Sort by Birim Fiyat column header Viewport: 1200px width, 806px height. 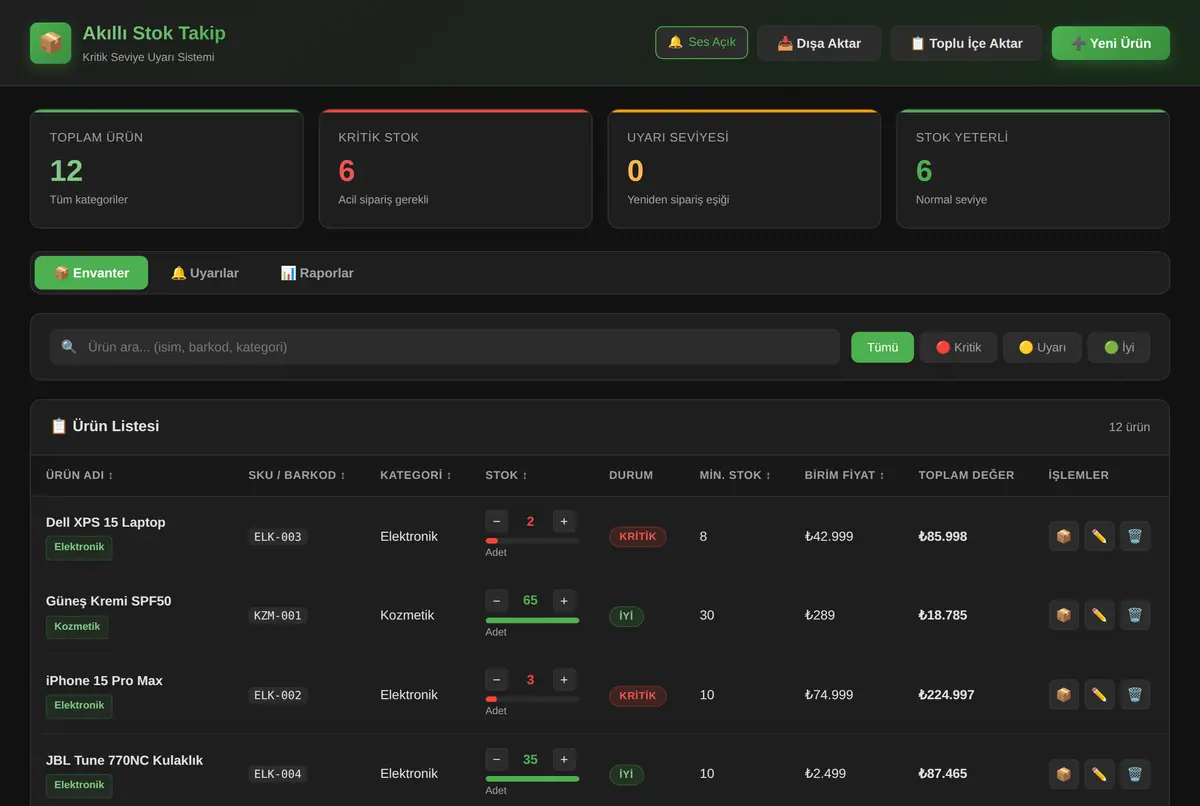844,475
